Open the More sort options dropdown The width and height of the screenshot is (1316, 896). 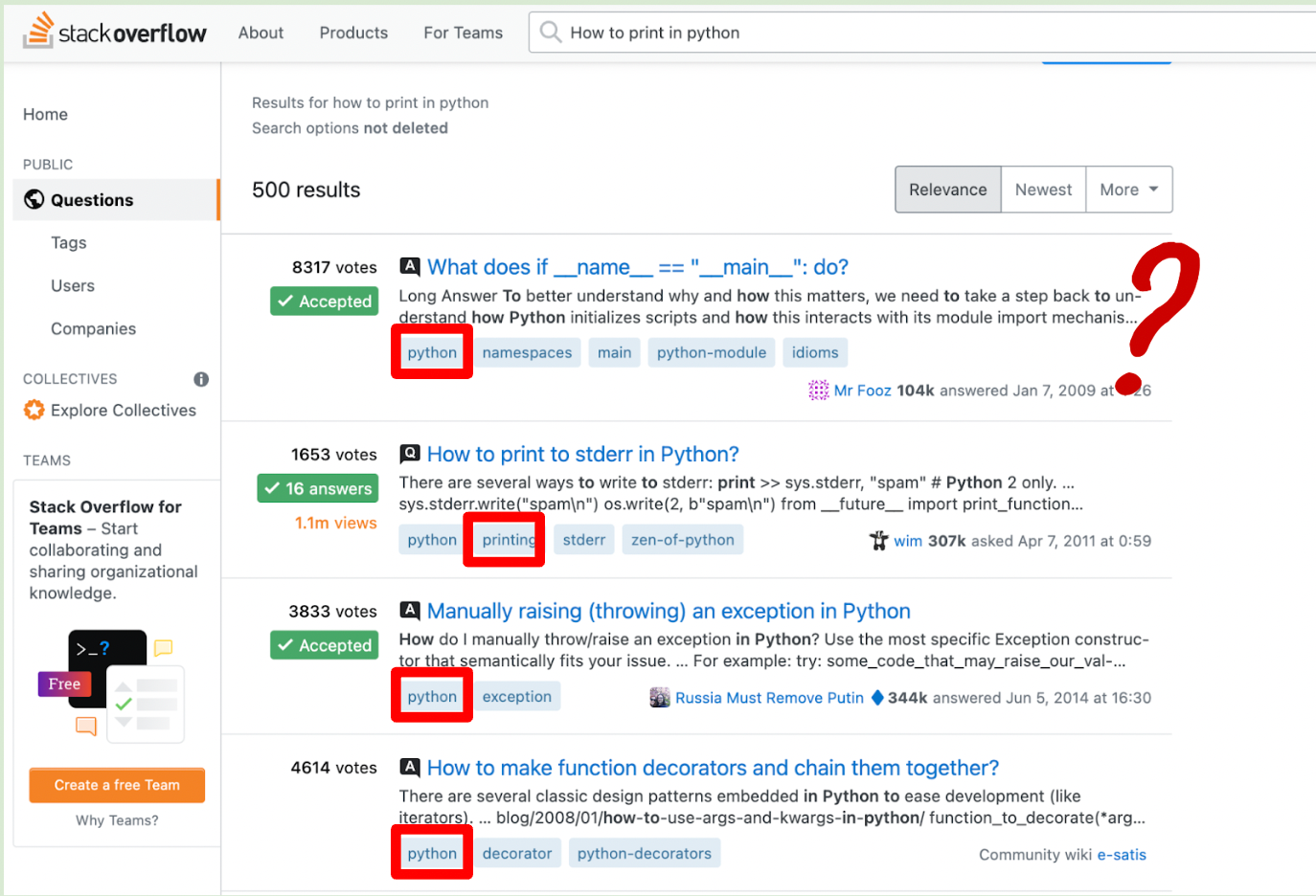[1128, 190]
